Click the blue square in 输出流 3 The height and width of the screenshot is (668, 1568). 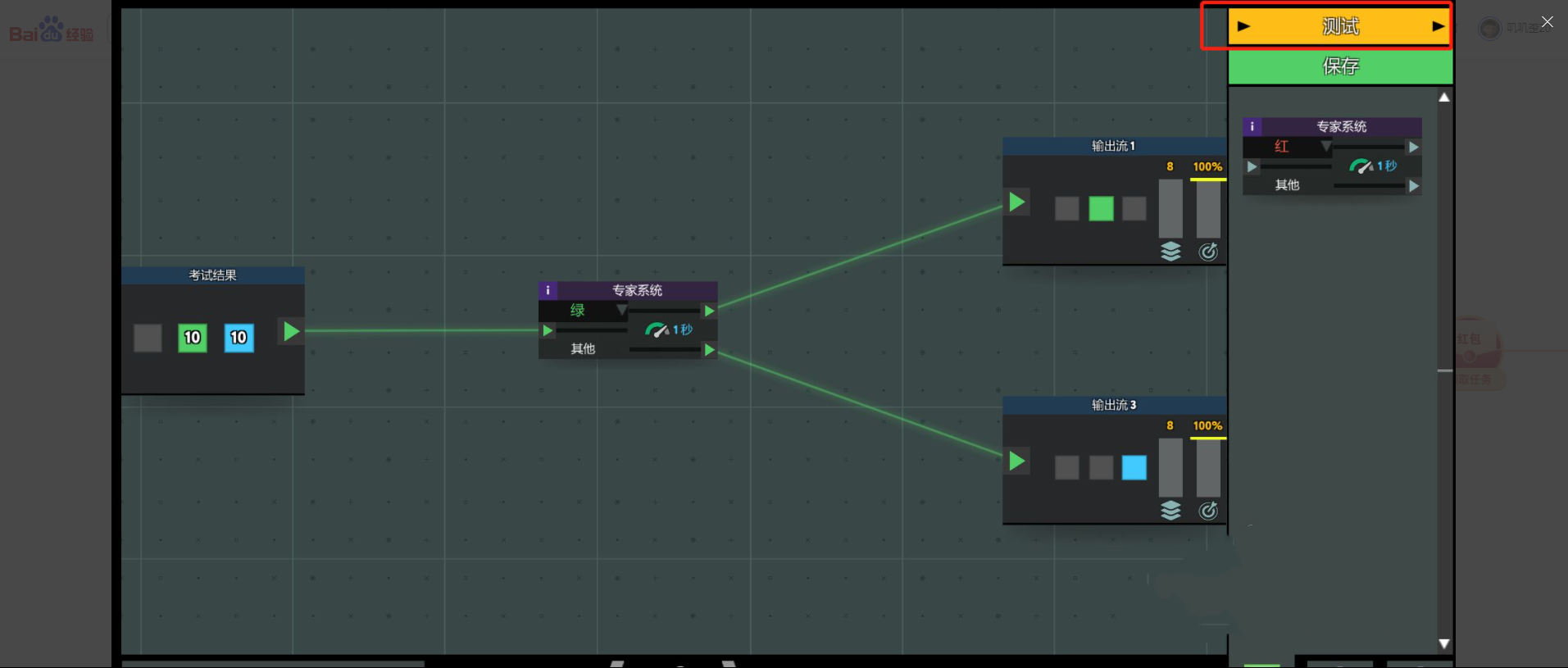(x=1134, y=468)
